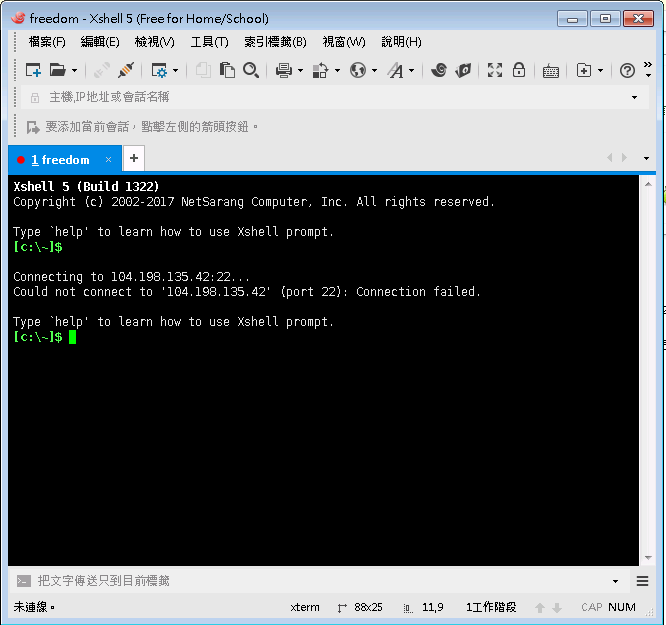Expand the Print icon dropdown arrow
This screenshot has width=666, height=625.
click(300, 71)
